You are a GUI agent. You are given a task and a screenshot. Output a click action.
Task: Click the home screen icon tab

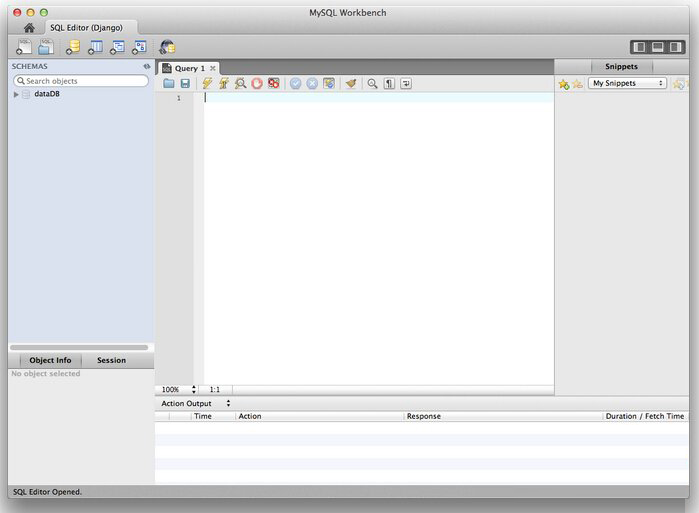pos(29,28)
